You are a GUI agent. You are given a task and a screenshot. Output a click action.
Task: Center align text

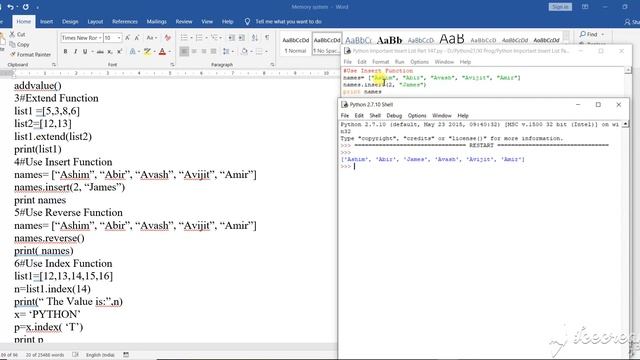[x=194, y=51]
